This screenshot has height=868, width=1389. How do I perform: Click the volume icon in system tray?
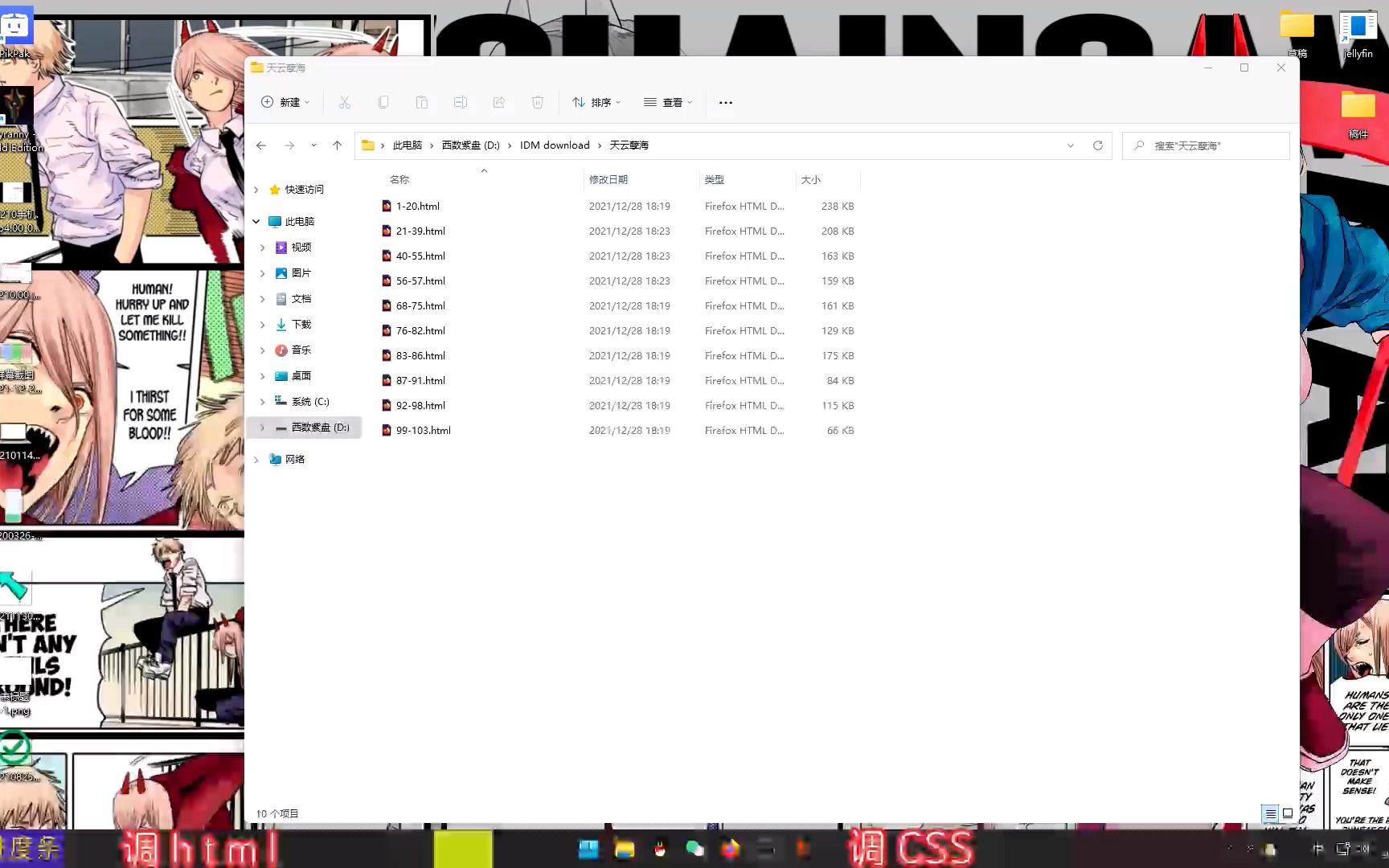pyautogui.click(x=1363, y=849)
